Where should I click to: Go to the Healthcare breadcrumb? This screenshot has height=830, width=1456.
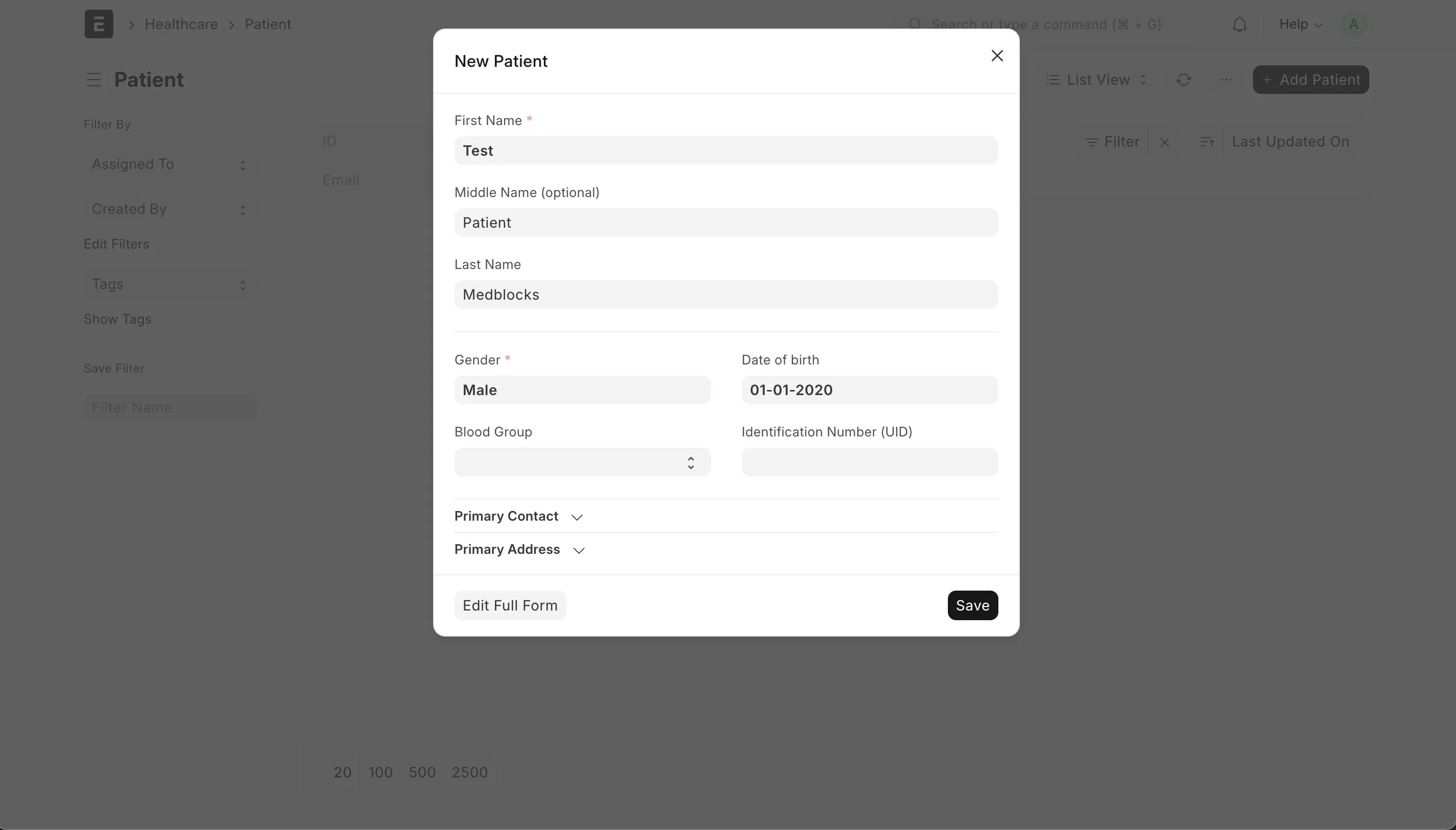tap(181, 25)
